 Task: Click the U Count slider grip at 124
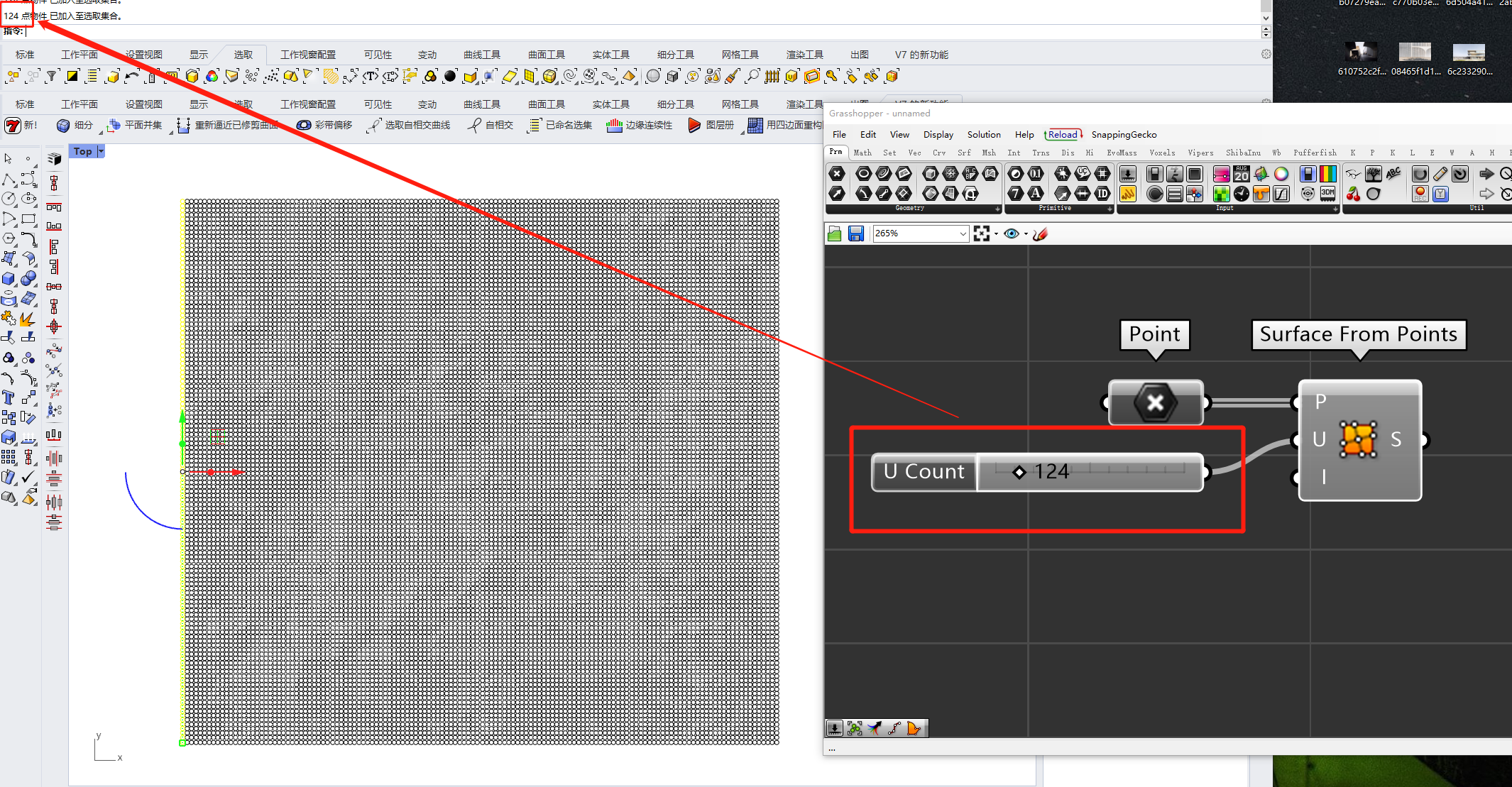click(x=1019, y=472)
